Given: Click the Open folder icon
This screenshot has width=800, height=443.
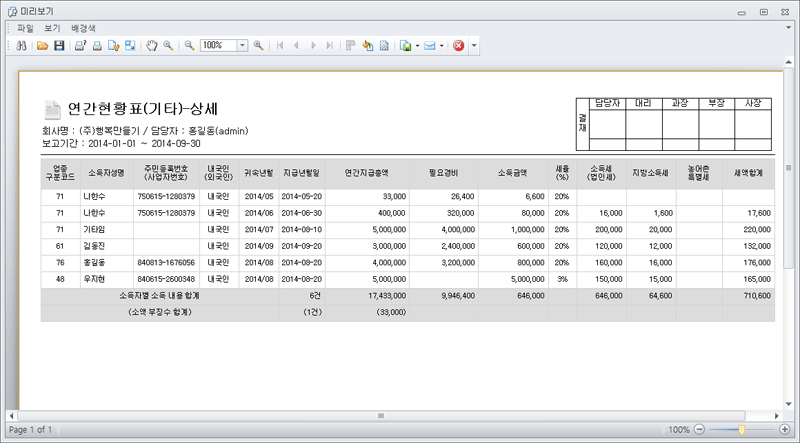Looking at the screenshot, I should (x=42, y=46).
